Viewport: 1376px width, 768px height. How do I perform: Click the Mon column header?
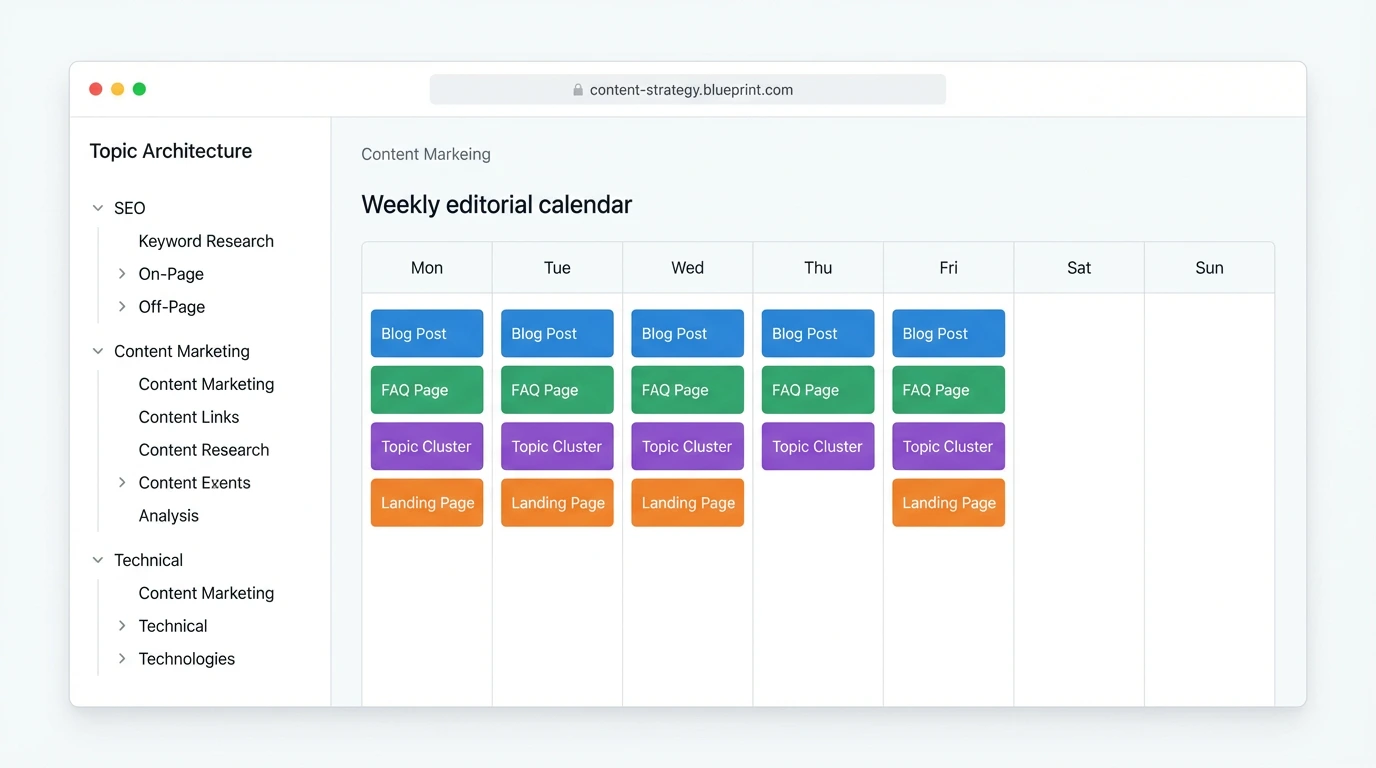(426, 267)
